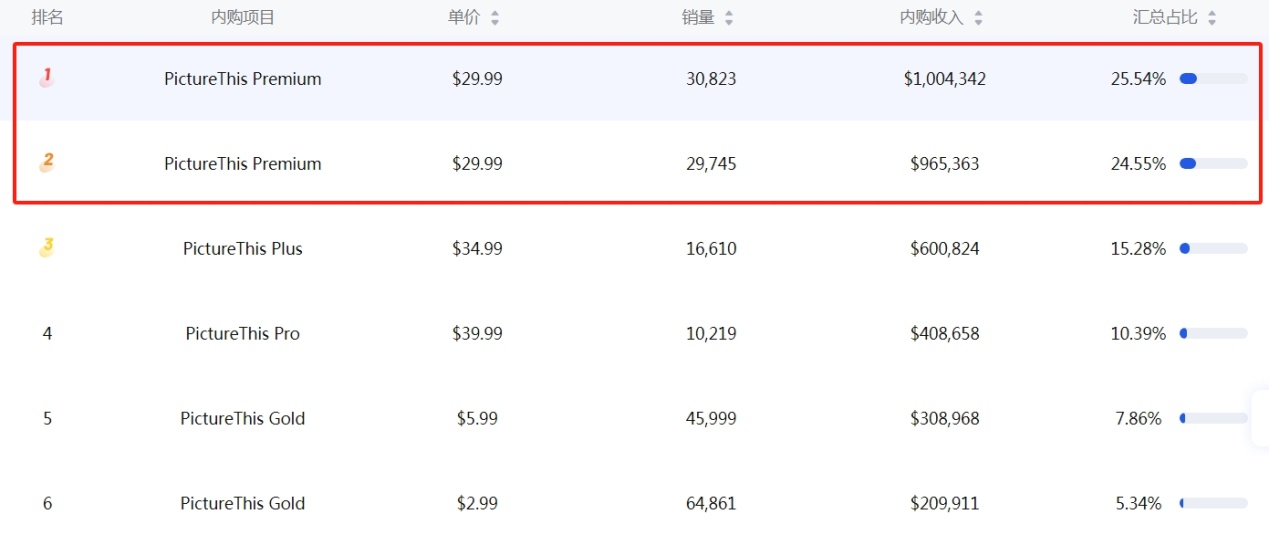Toggle sorting on 内购收入 sort icon
Viewport: 1269px width, 556px height.
[978, 18]
